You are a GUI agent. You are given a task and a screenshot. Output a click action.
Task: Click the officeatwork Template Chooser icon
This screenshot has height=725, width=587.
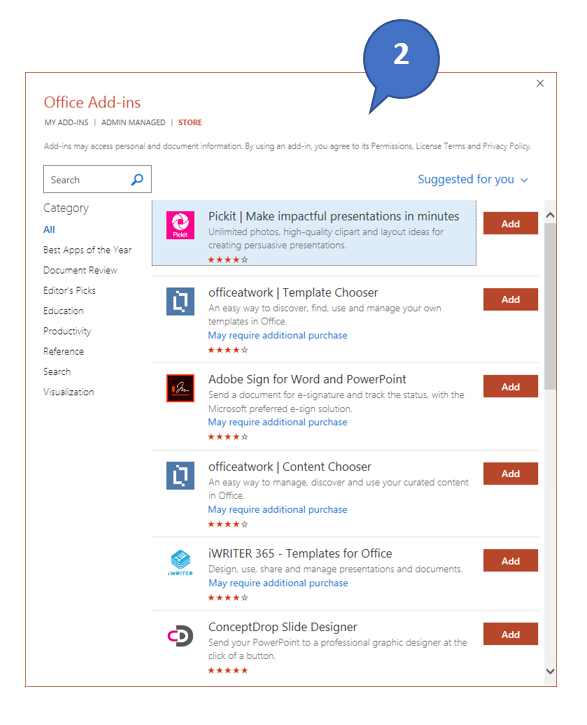(x=180, y=301)
